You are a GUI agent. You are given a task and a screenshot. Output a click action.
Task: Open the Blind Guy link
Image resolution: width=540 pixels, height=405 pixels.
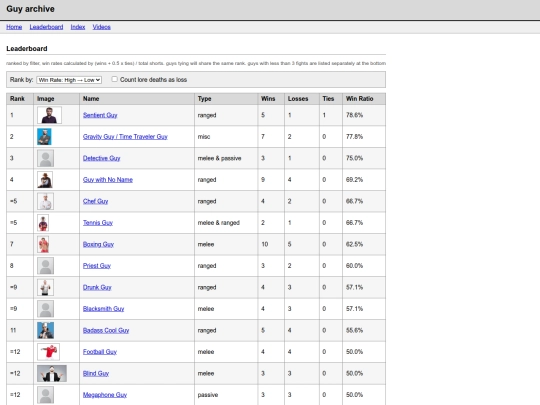pyautogui.click(x=96, y=373)
